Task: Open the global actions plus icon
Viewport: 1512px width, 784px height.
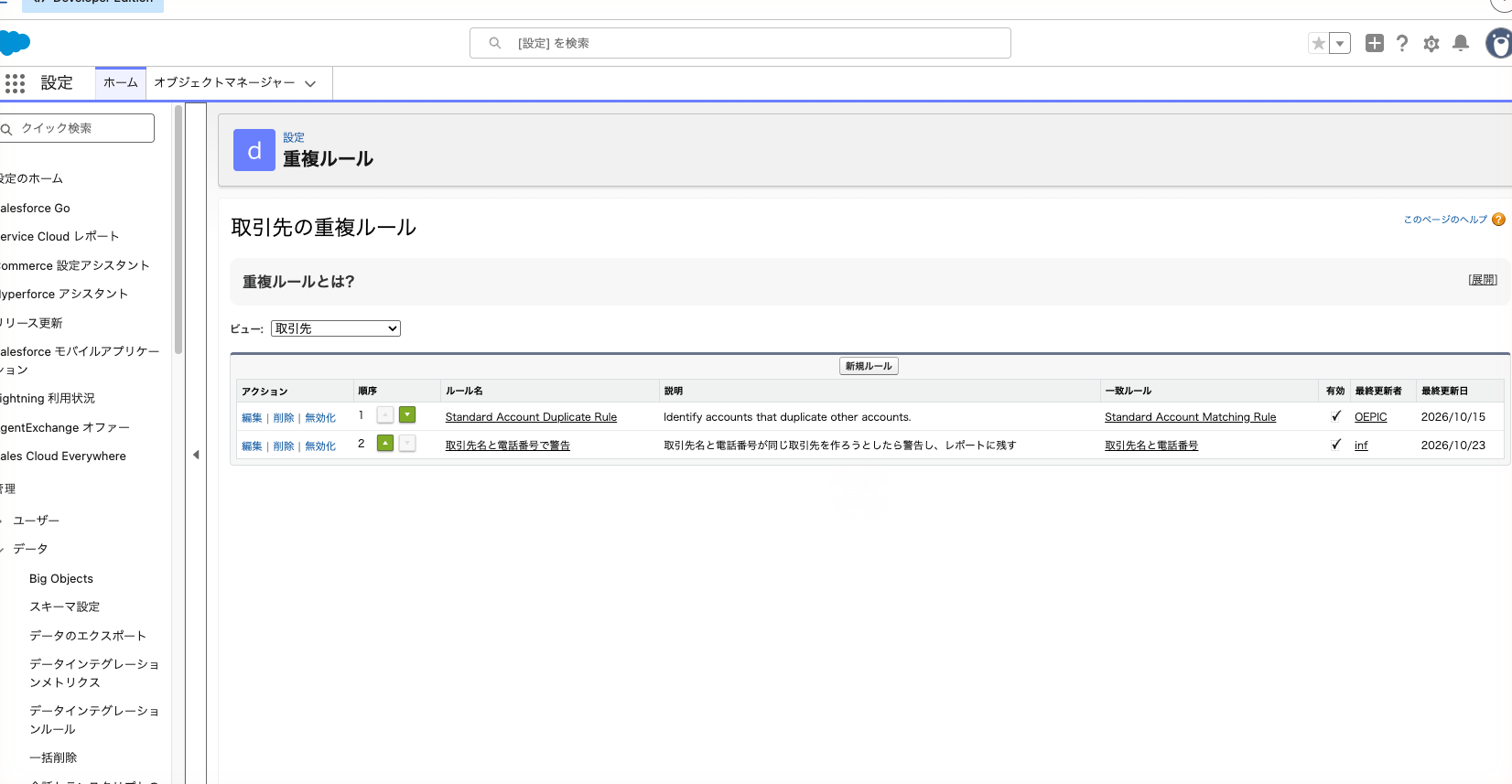Action: 1374,43
